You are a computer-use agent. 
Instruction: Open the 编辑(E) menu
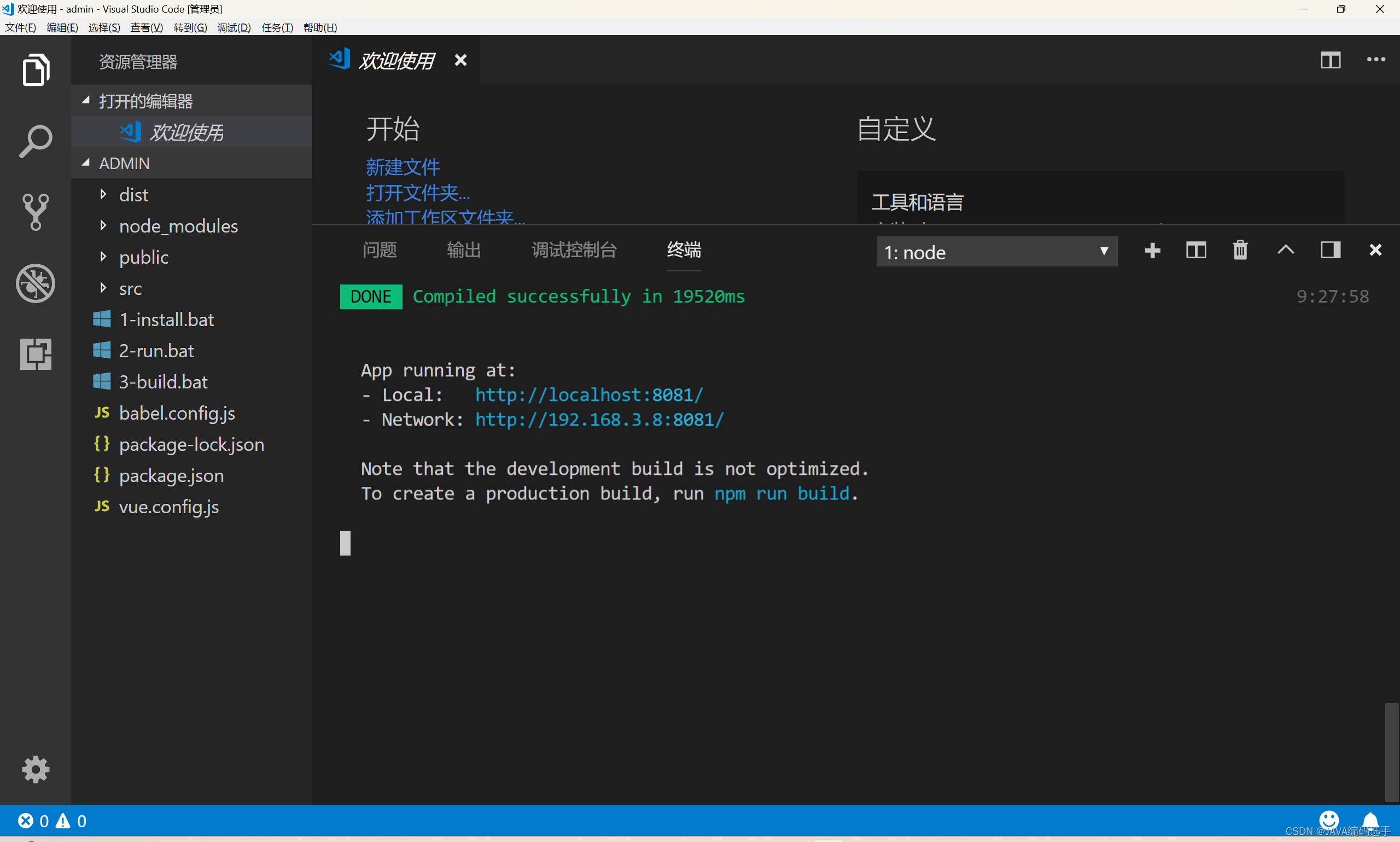[62, 27]
